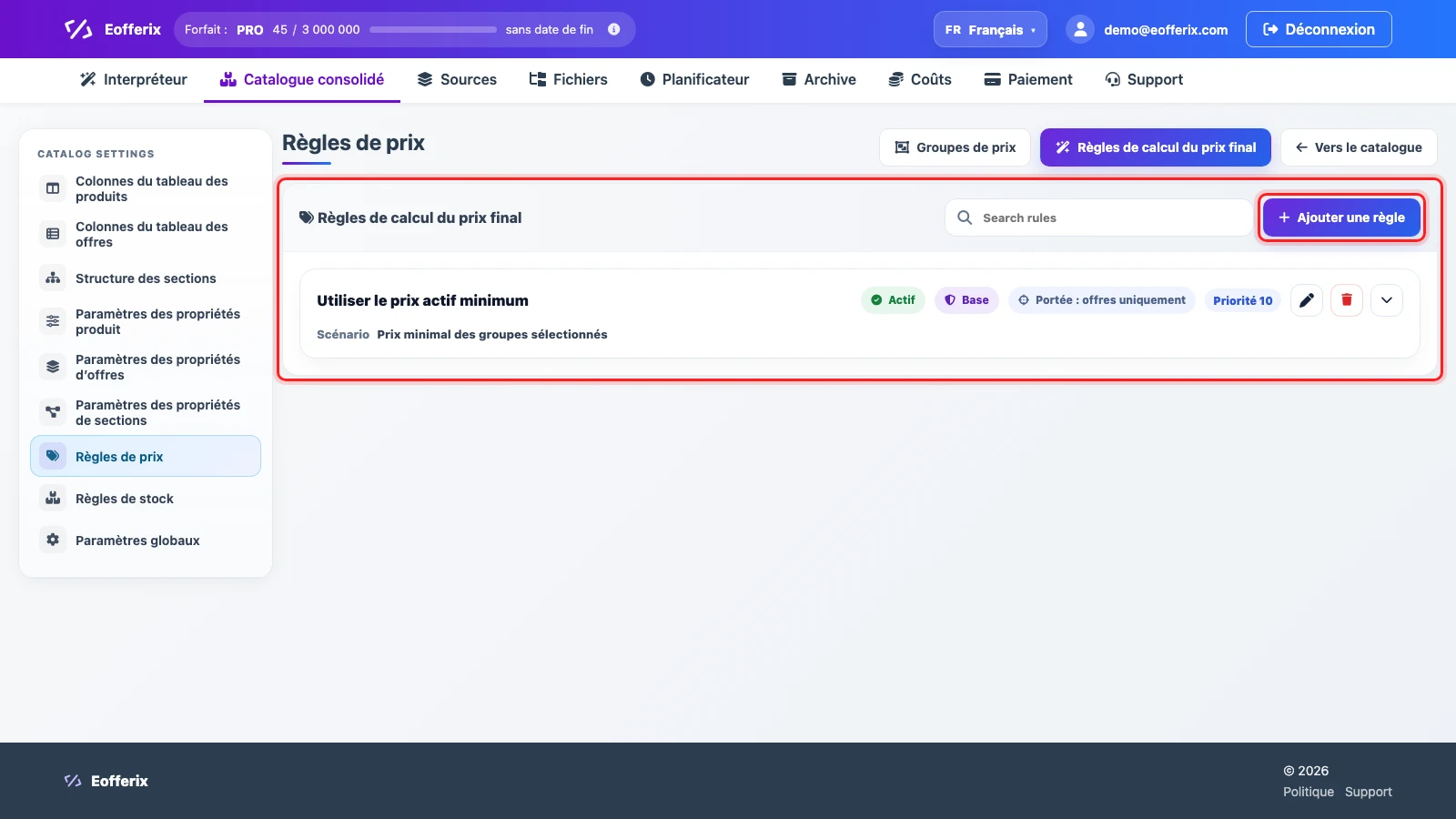Viewport: 1456px width, 819px height.
Task: Click the Règles de prix page heading
Action: (x=353, y=143)
